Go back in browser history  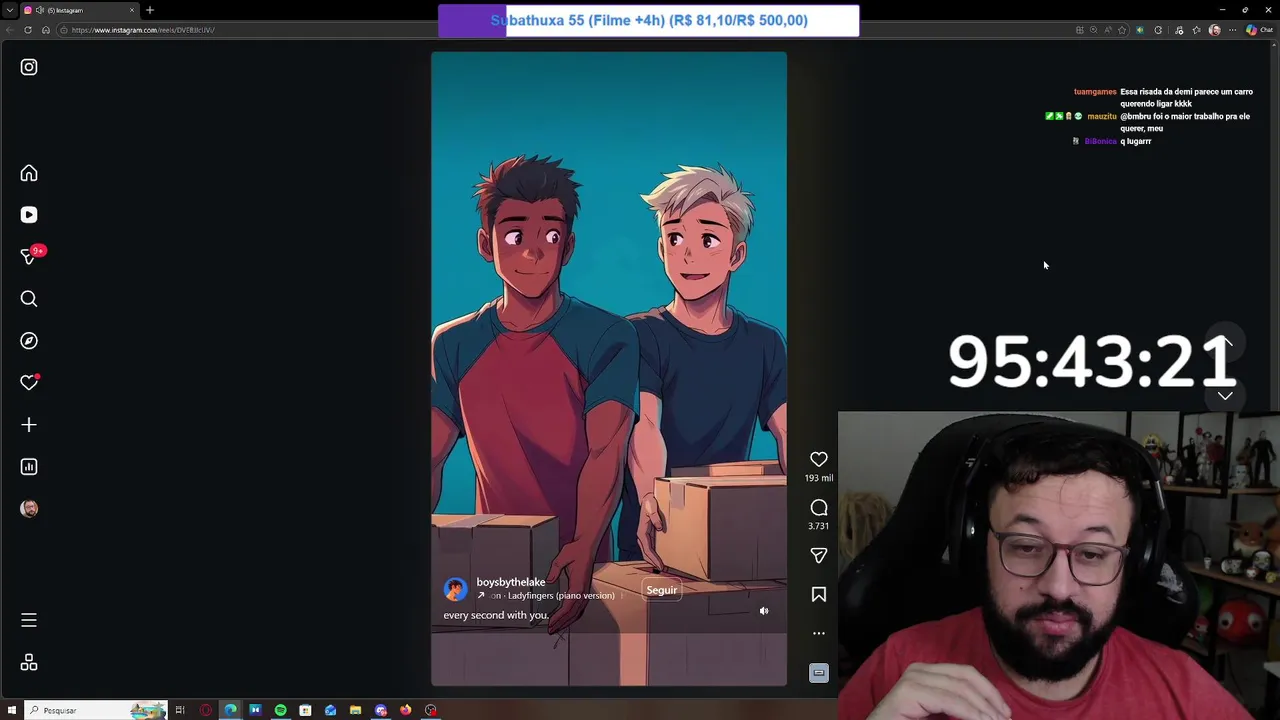click(x=10, y=30)
